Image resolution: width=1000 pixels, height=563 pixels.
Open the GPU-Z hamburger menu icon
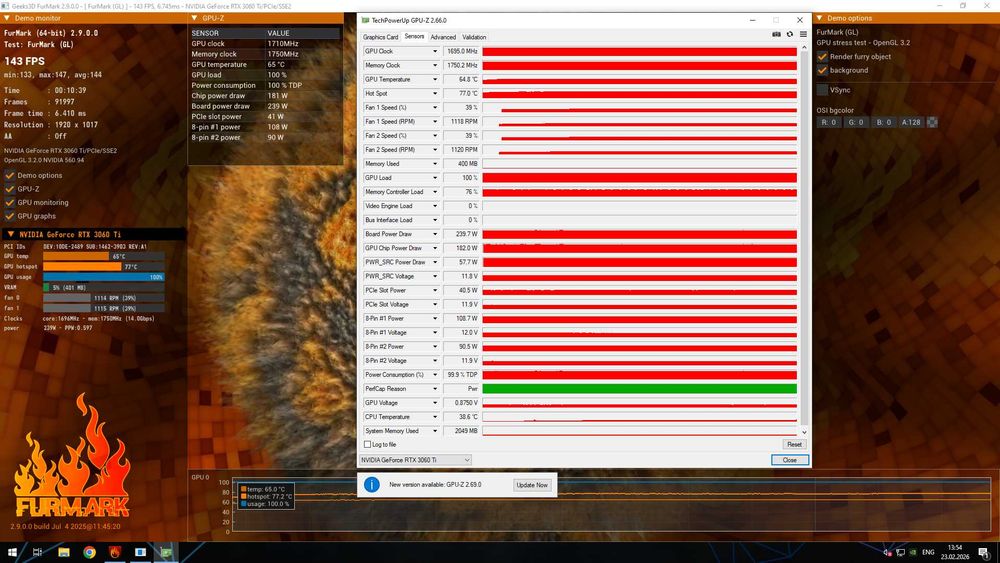[803, 34]
